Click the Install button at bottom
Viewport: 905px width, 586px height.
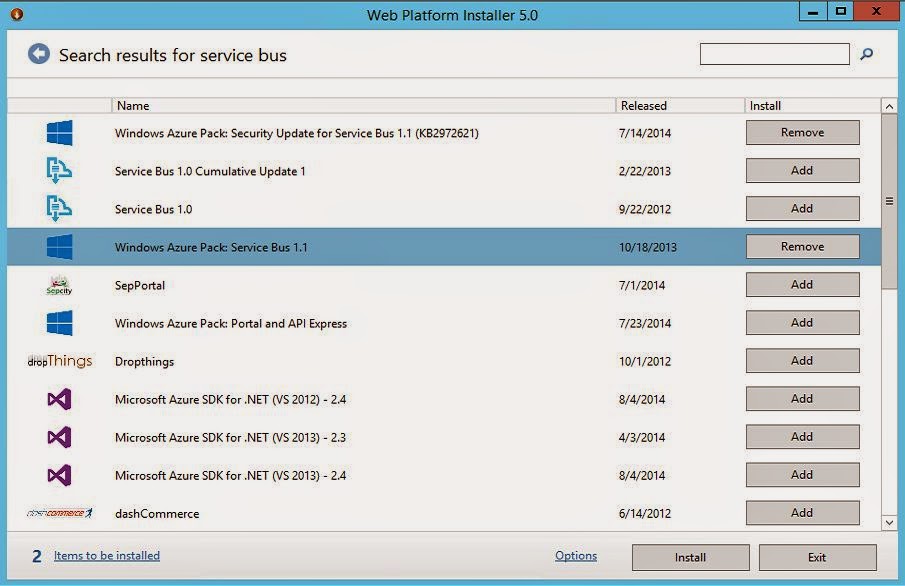690,557
